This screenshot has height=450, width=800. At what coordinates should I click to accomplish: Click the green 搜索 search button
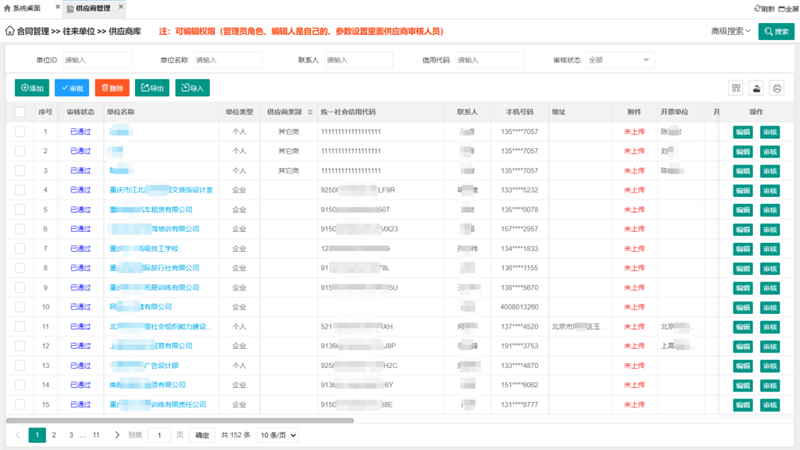[776, 31]
